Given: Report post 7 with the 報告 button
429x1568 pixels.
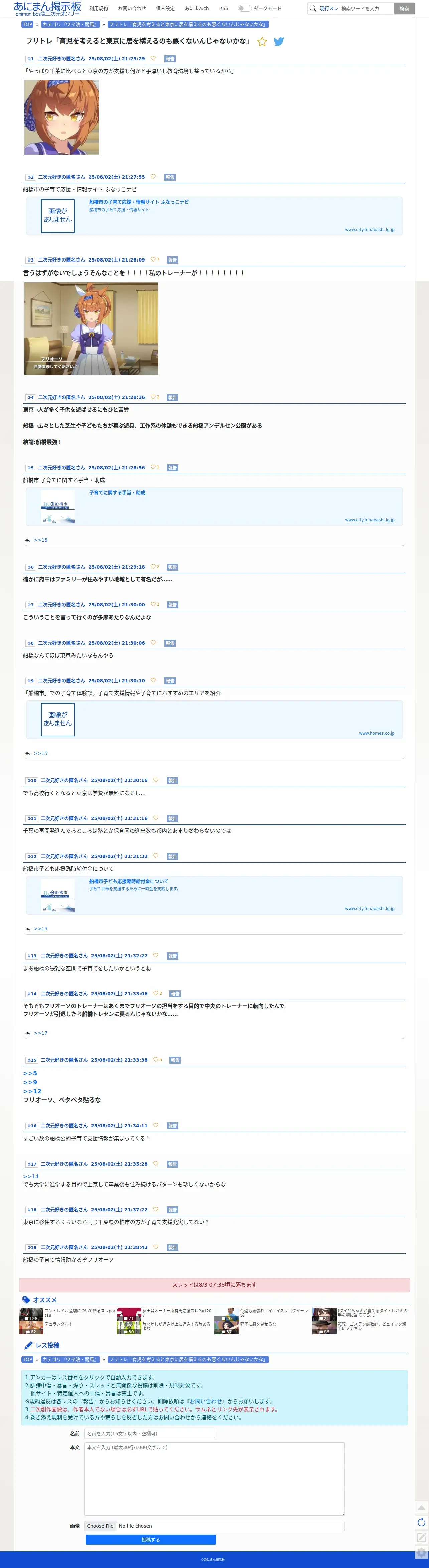Looking at the screenshot, I should click(172, 605).
